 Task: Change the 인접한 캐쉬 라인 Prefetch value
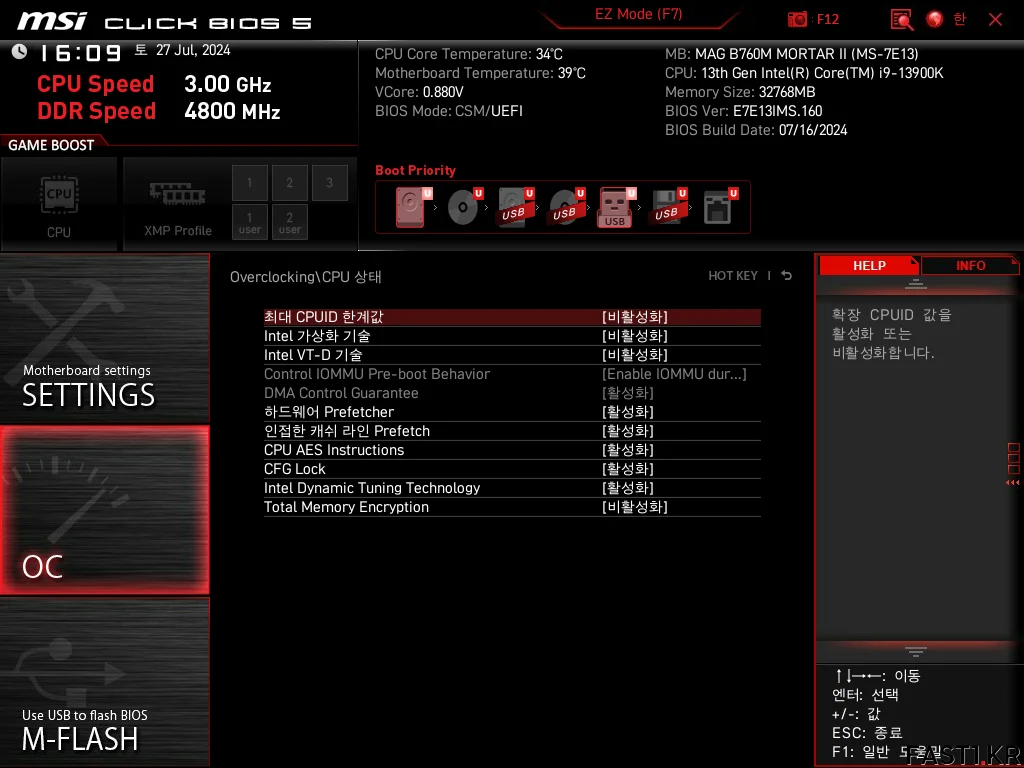click(x=628, y=431)
